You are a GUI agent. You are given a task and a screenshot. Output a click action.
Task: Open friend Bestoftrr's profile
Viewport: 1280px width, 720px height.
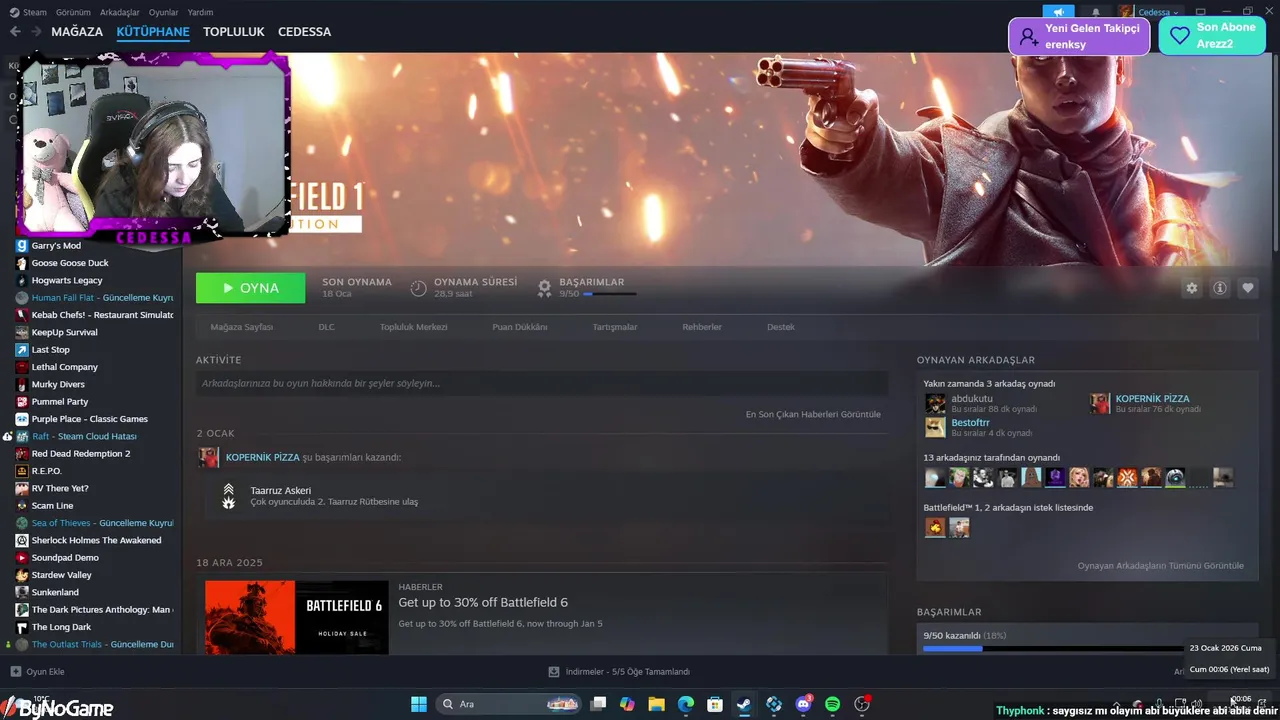(x=970, y=423)
